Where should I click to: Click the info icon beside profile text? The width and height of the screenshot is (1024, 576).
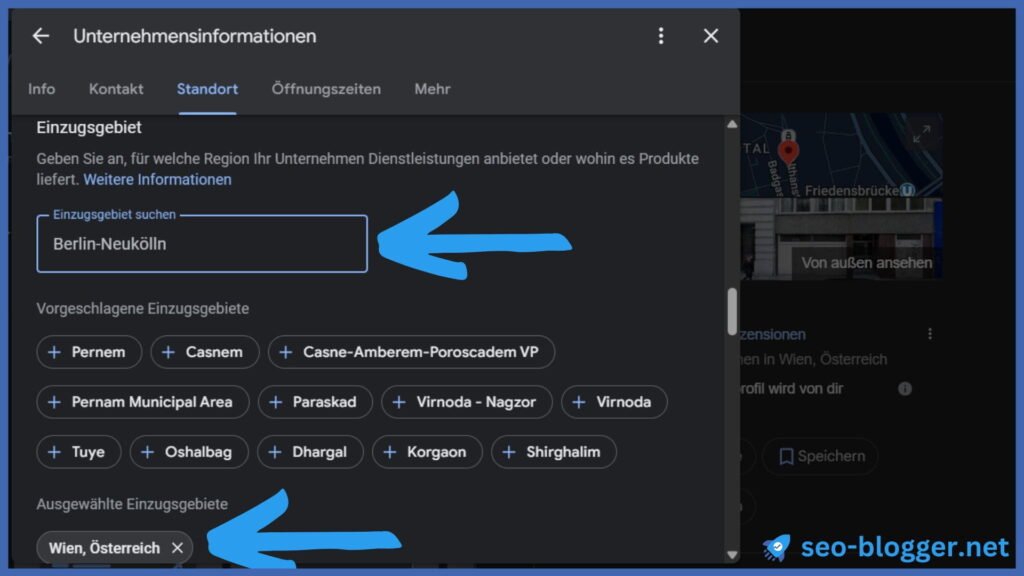(x=905, y=388)
